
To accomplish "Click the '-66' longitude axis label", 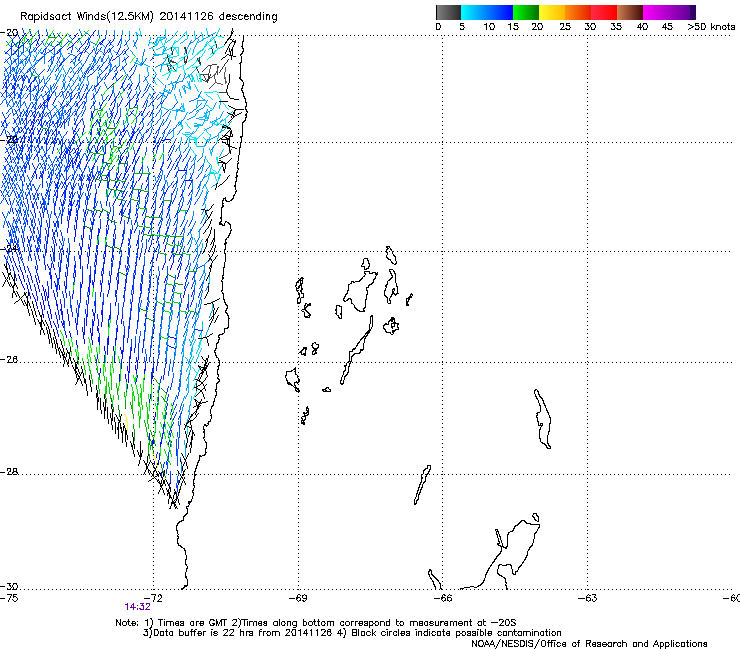I will coord(443,598).
